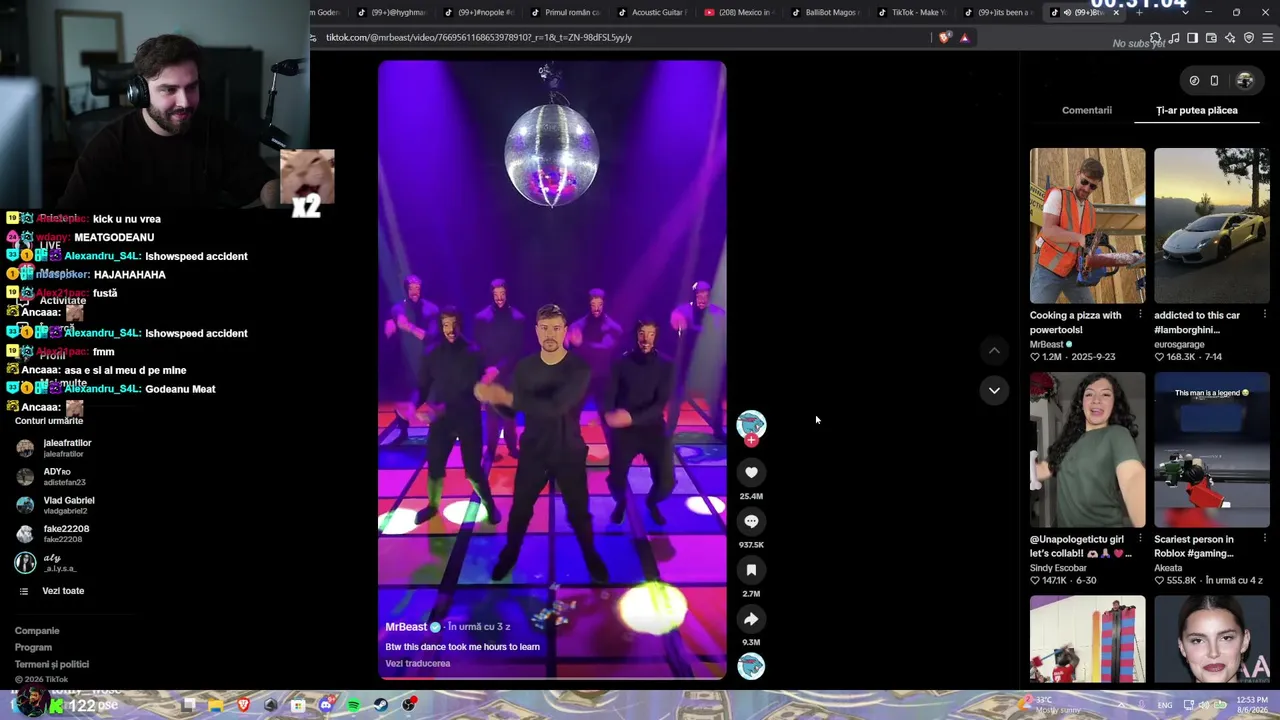Open the Companie footer link

coord(37,631)
